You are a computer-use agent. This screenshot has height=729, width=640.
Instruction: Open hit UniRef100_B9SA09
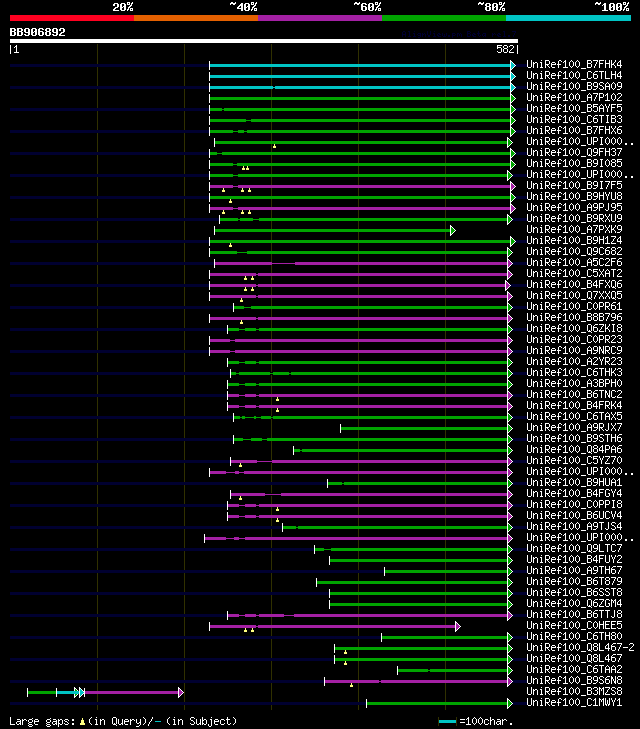point(574,86)
